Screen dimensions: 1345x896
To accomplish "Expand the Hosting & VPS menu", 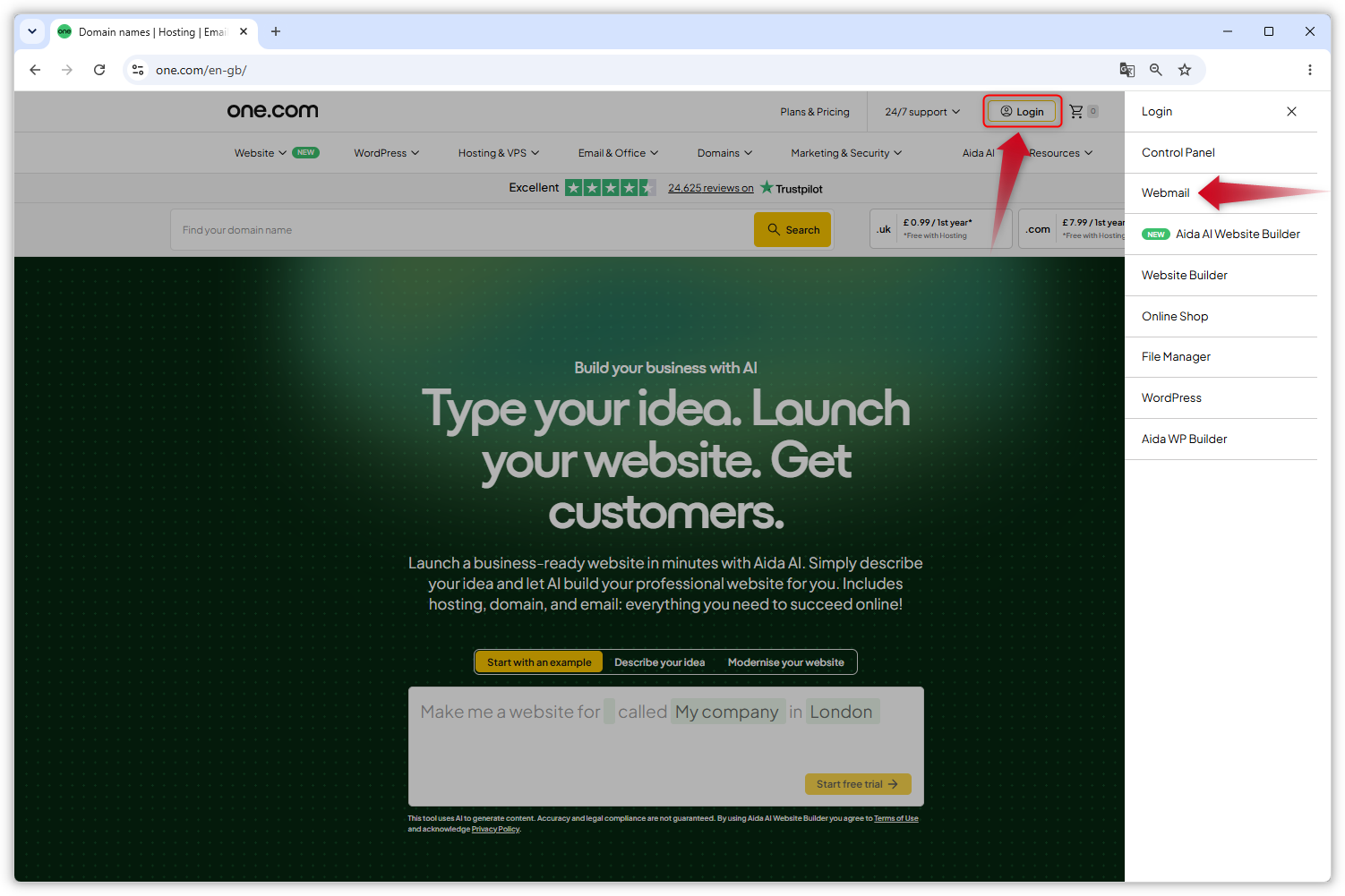I will [x=499, y=153].
